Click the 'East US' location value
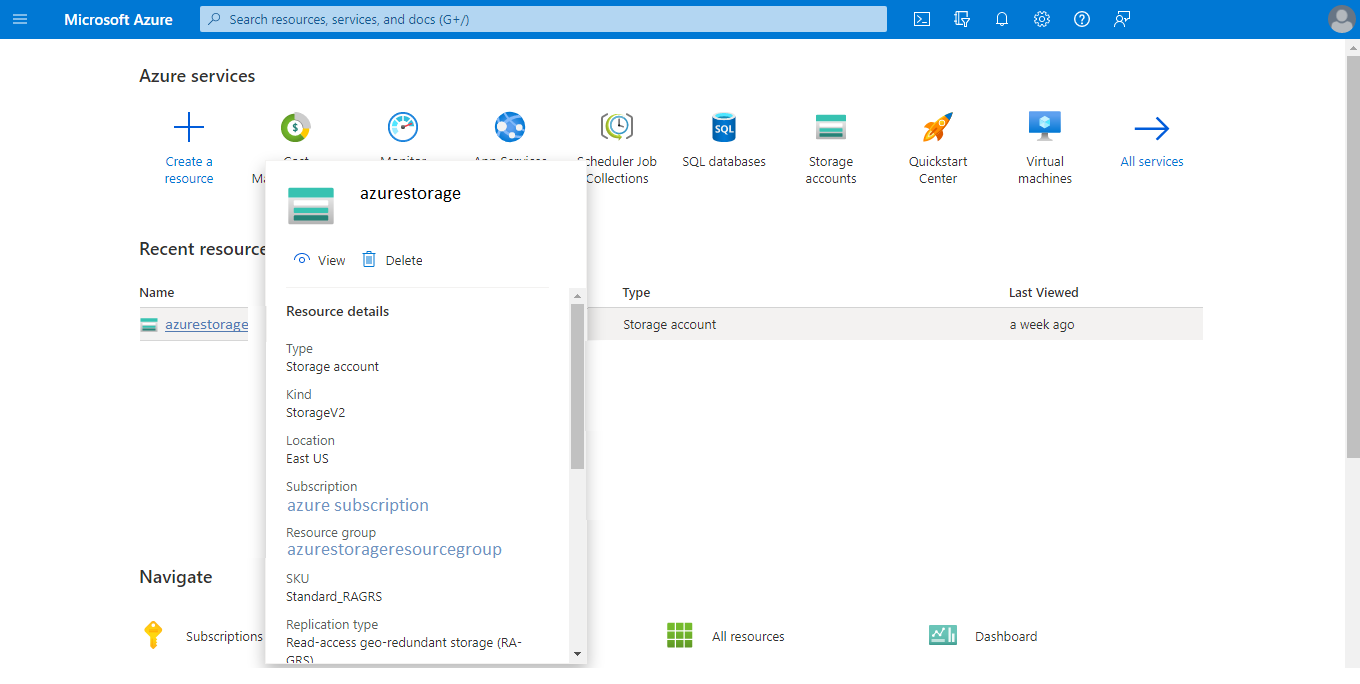This screenshot has height=684, width=1360. 307,458
